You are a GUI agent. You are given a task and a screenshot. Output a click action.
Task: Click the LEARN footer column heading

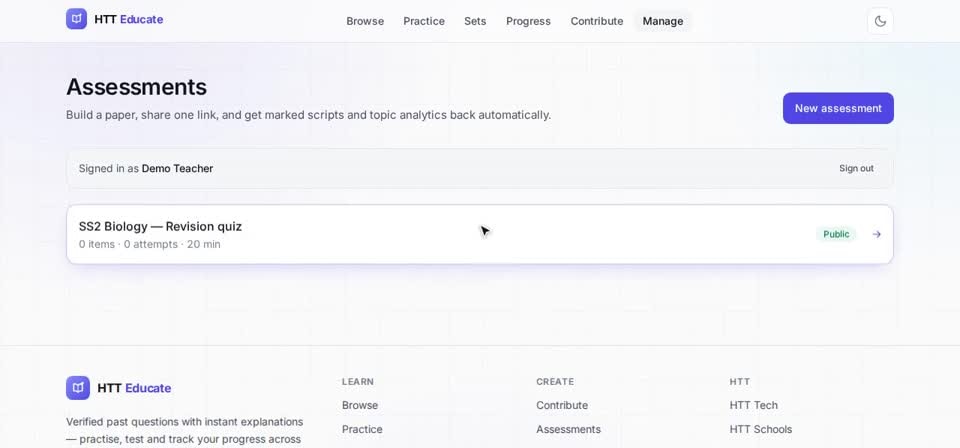pos(358,381)
